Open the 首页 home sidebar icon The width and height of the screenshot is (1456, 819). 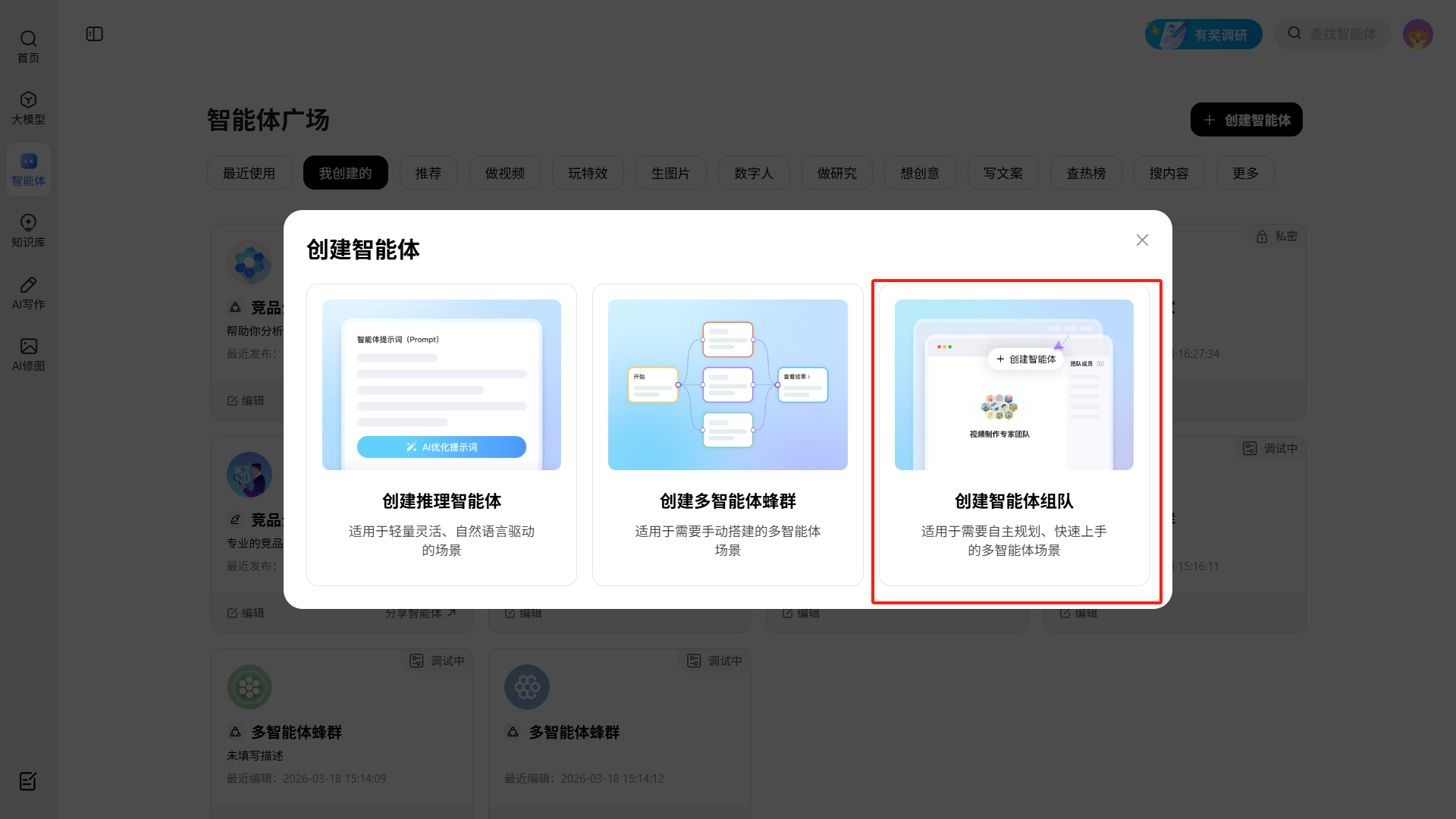coord(28,46)
